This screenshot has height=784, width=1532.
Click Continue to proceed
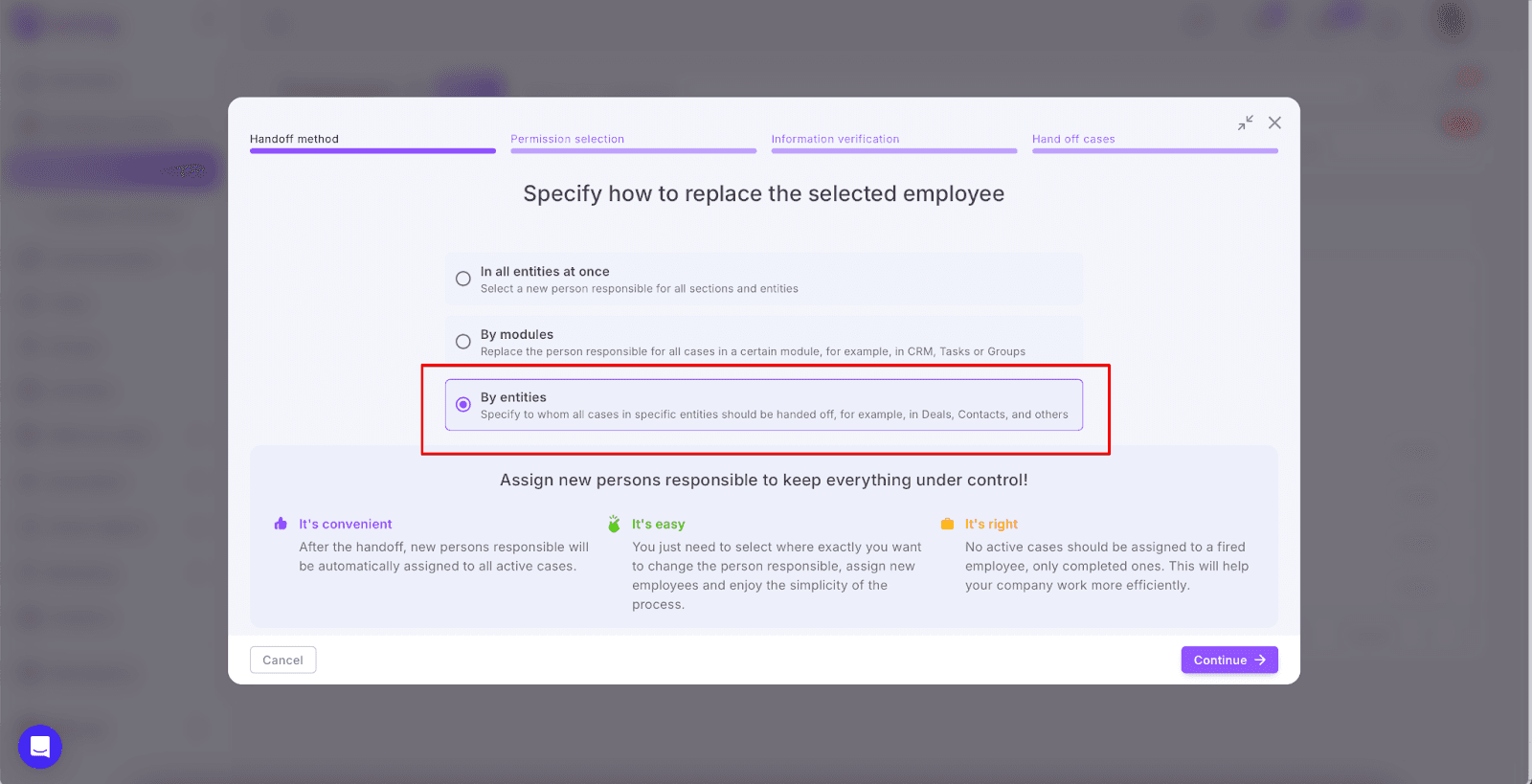coord(1228,660)
